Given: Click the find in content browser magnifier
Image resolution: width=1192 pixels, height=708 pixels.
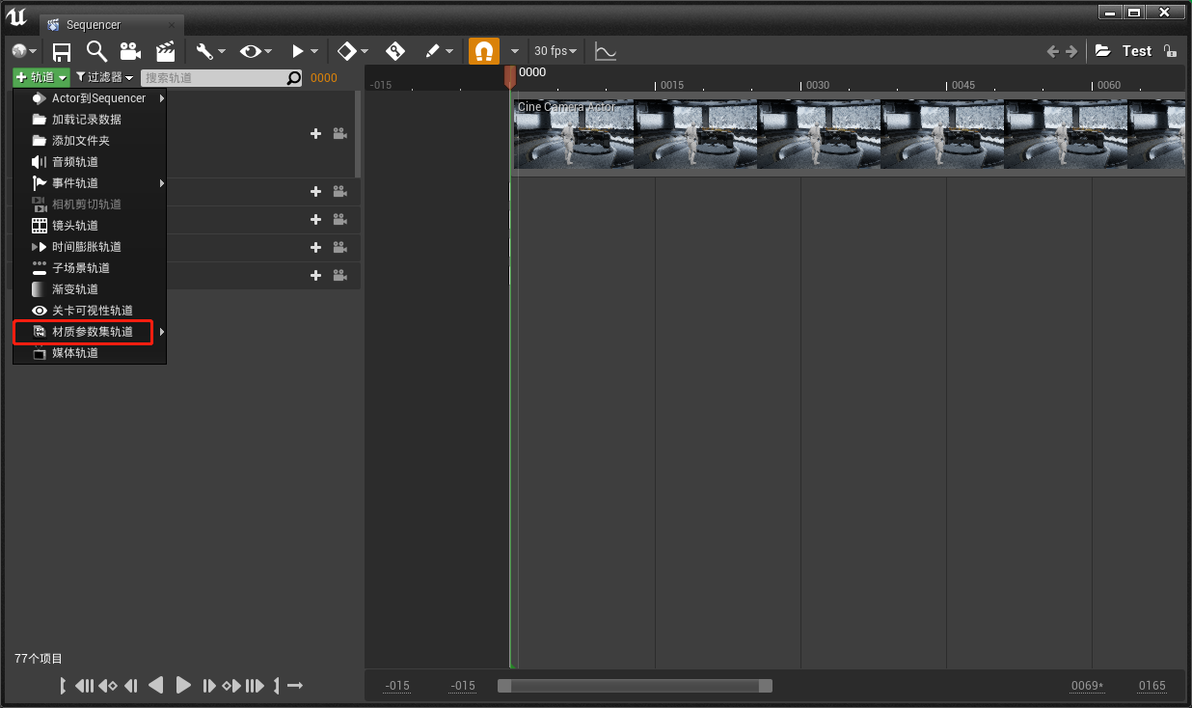Looking at the screenshot, I should 97,51.
